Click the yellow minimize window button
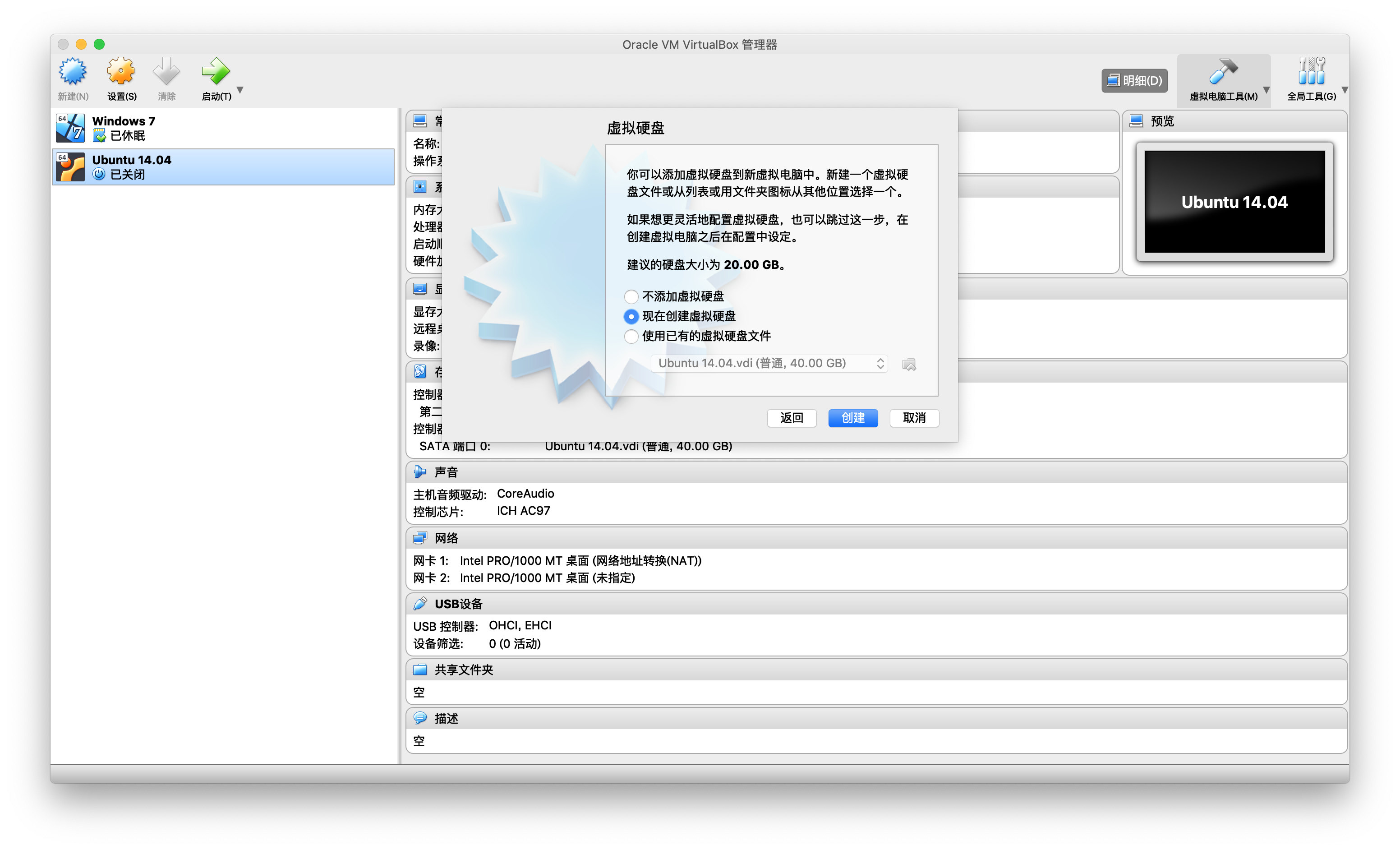The width and height of the screenshot is (1400, 850). tap(81, 44)
